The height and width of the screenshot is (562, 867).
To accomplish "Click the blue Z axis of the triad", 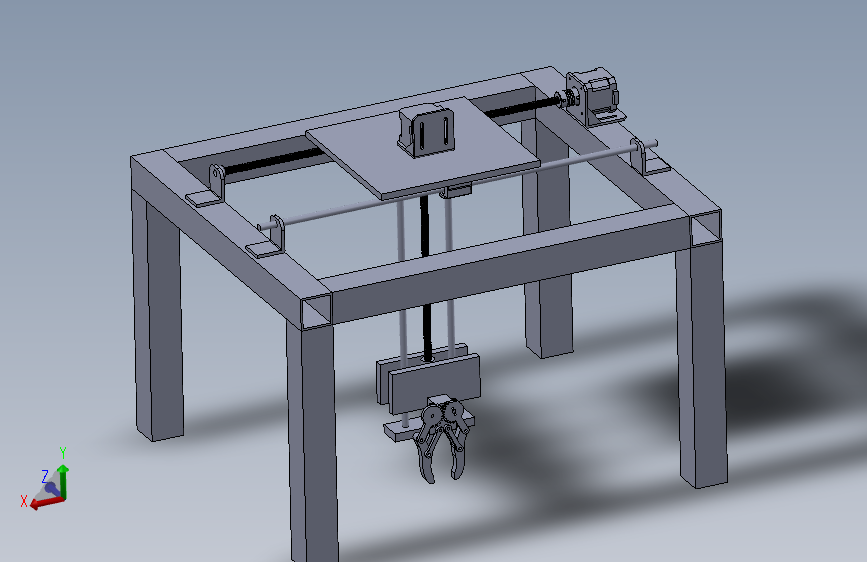I will pyautogui.click(x=51, y=488).
